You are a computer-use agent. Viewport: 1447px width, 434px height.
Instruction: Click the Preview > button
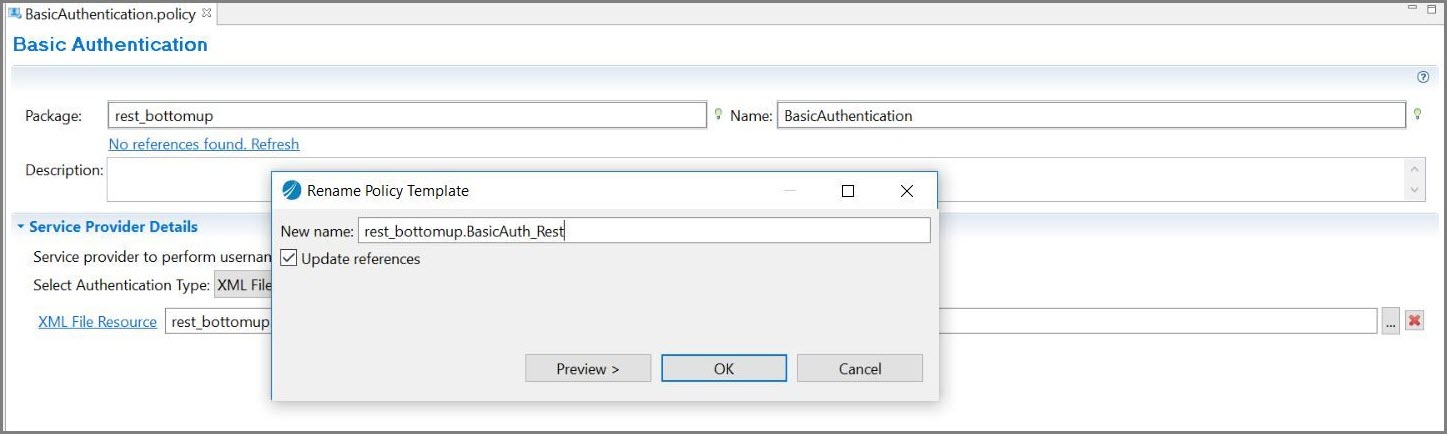point(588,368)
